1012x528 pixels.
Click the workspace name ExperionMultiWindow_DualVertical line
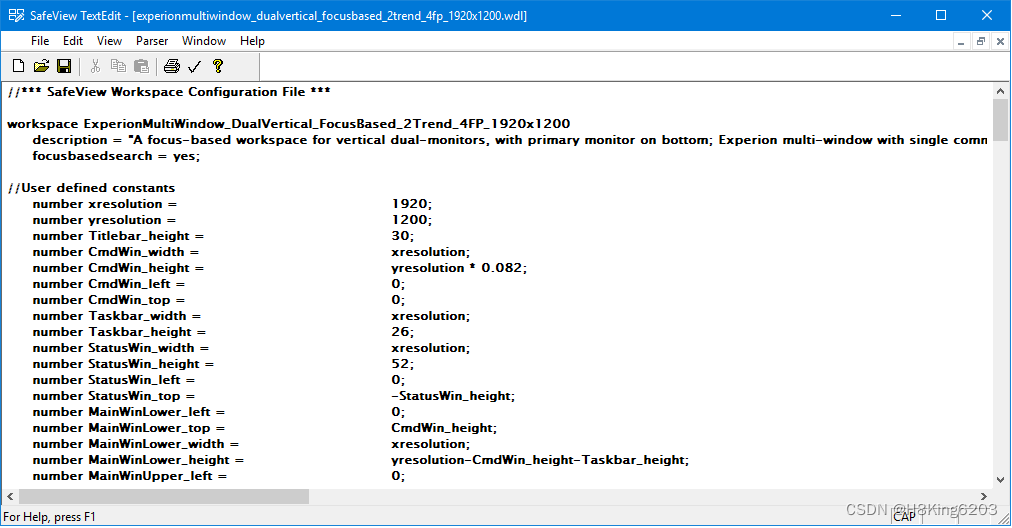(x=288, y=124)
